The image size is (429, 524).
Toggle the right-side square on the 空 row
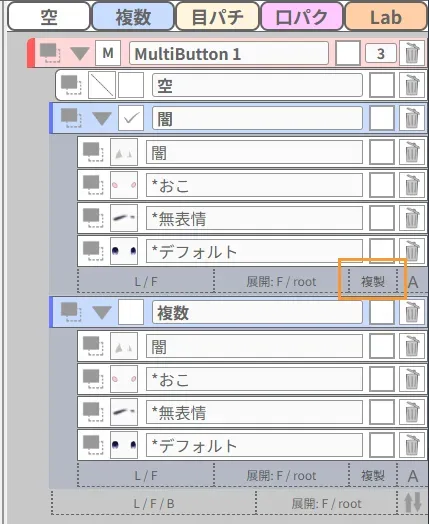pos(382,86)
